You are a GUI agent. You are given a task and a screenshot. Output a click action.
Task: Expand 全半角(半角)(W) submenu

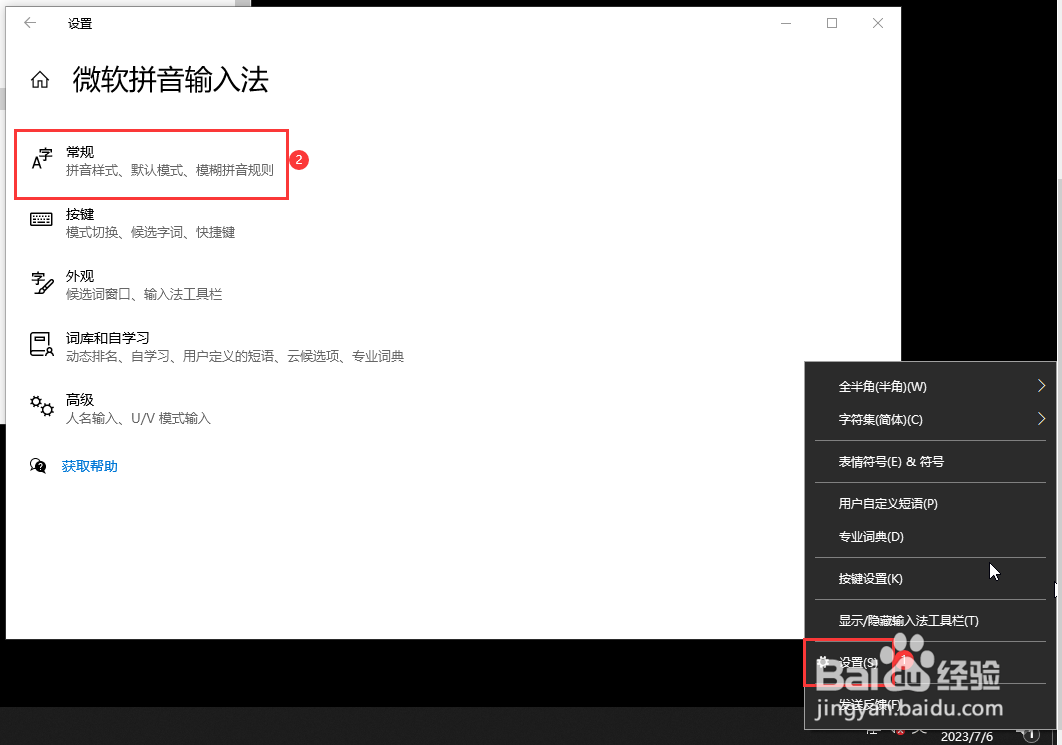pyautogui.click(x=930, y=387)
